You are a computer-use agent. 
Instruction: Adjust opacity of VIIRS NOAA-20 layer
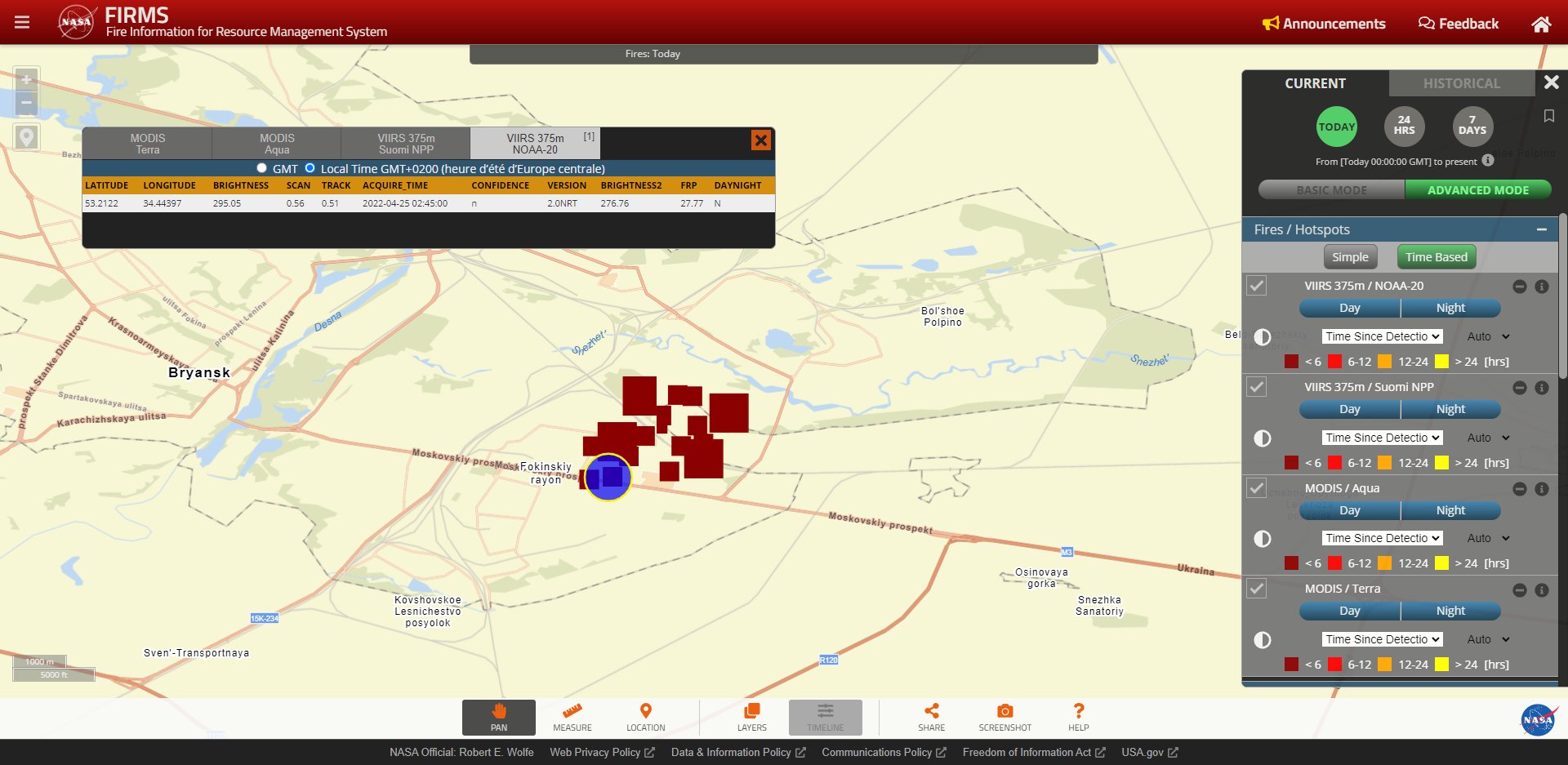1263,336
